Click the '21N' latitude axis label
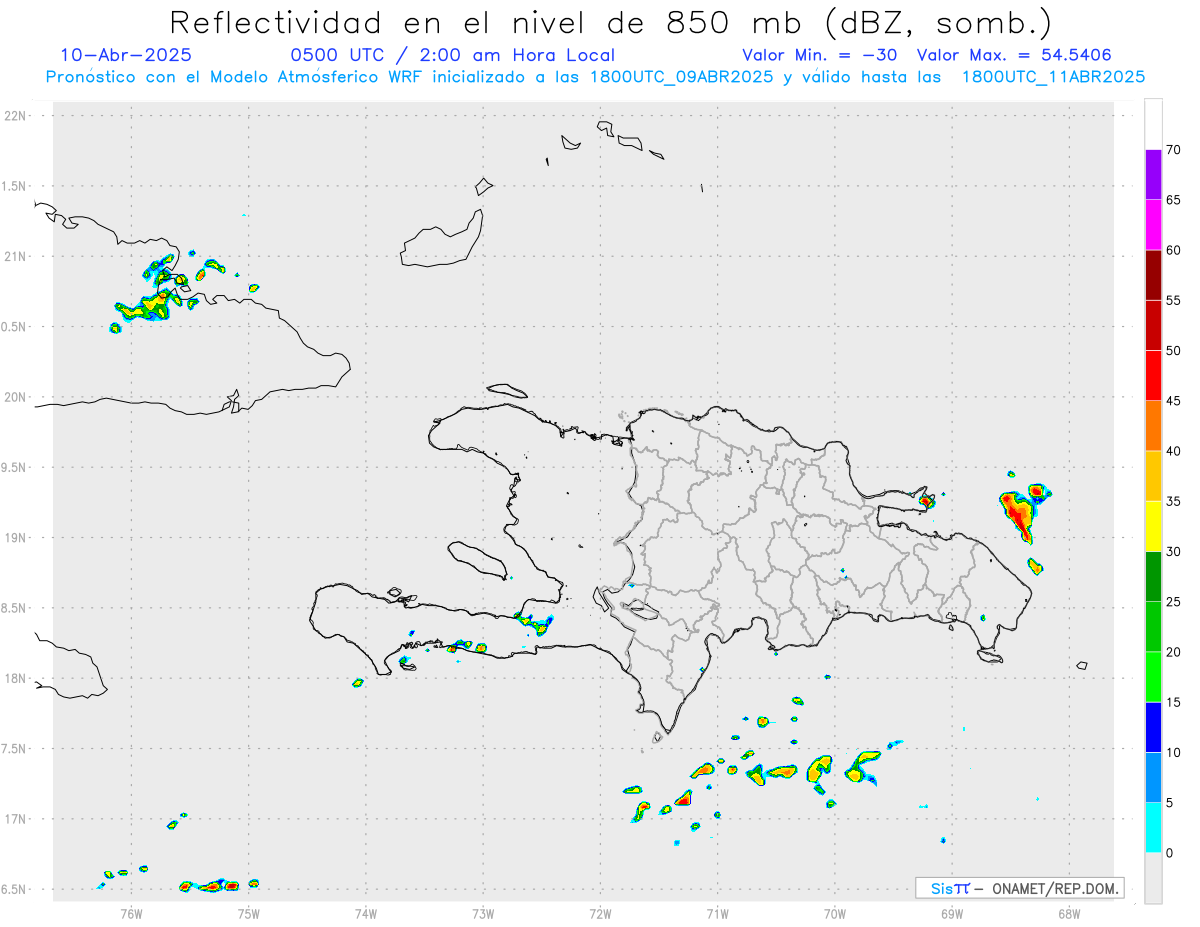The width and height of the screenshot is (1200, 927). tap(15, 257)
